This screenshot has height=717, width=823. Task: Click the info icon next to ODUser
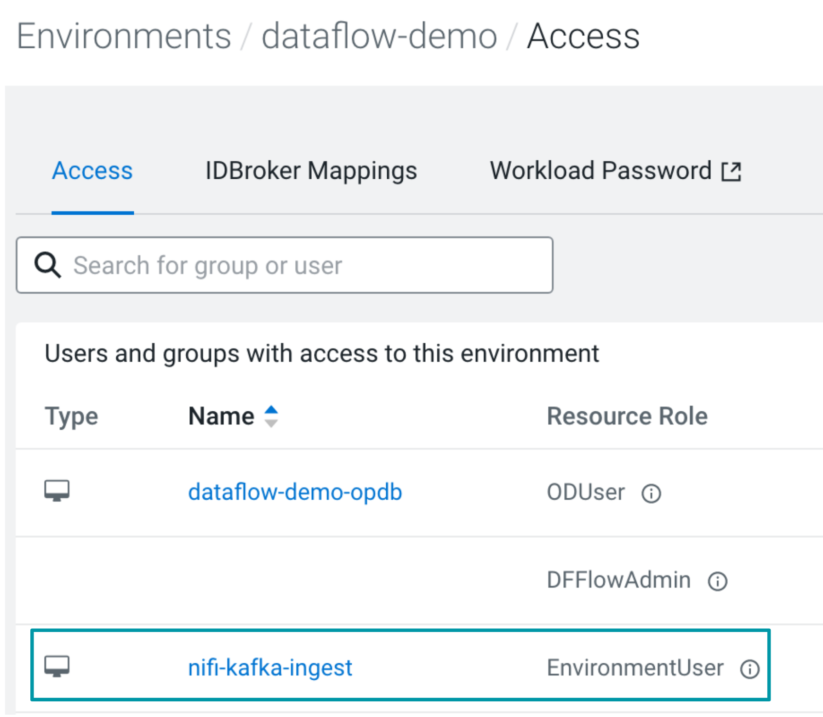point(654,493)
